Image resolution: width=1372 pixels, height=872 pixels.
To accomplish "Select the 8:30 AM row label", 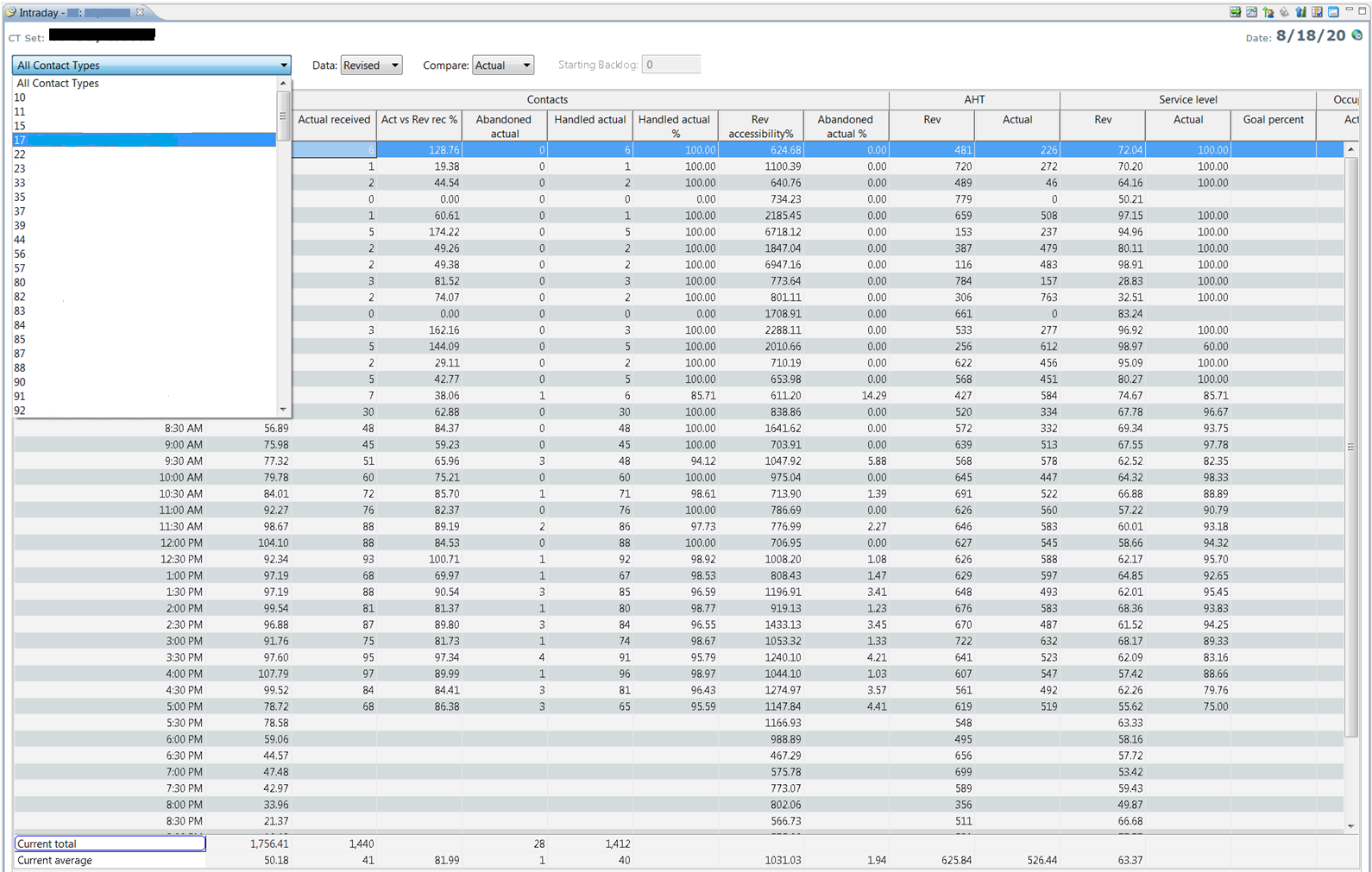I will 184,429.
